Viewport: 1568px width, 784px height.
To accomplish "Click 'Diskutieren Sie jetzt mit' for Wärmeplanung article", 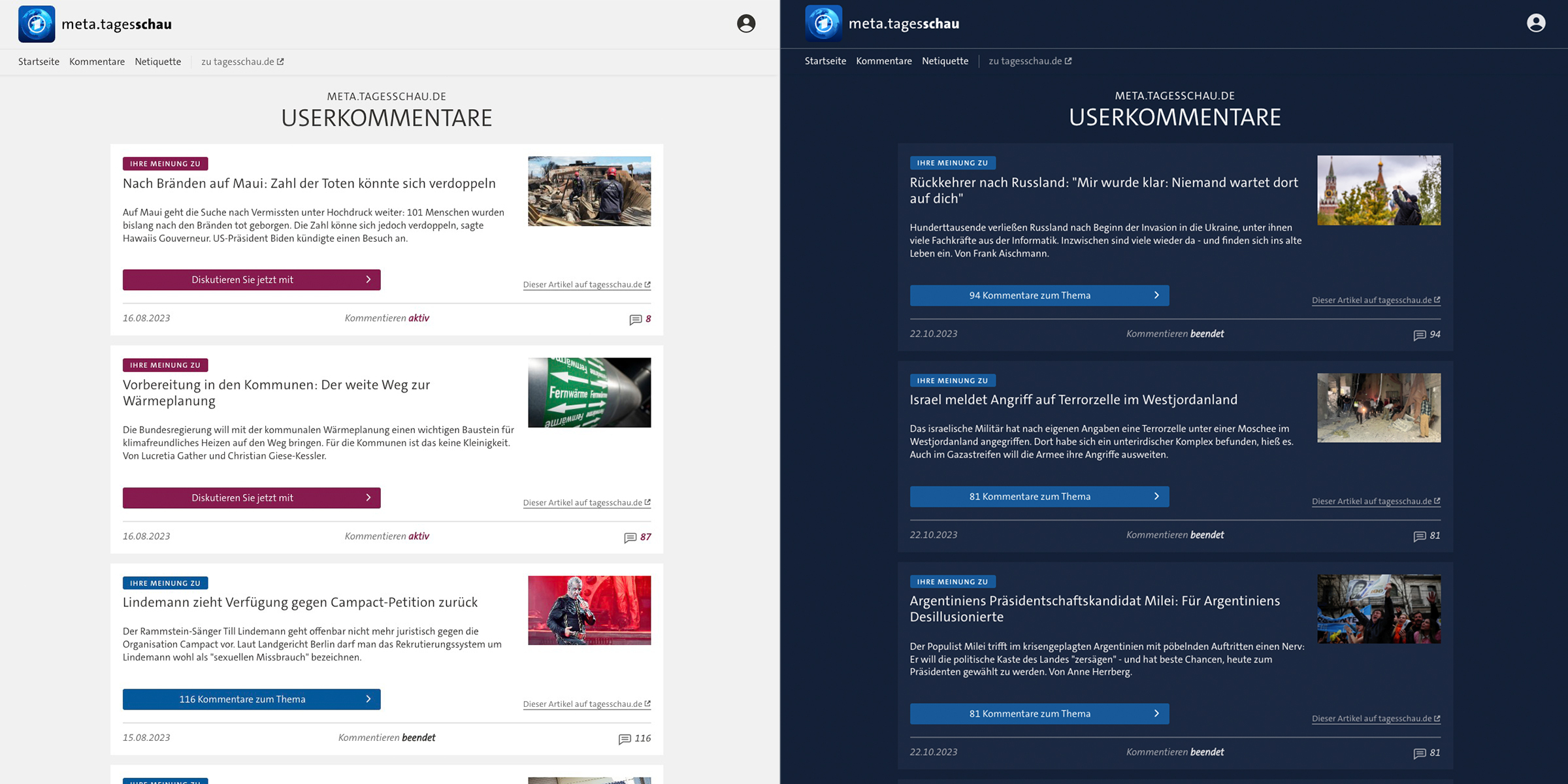I will click(252, 498).
